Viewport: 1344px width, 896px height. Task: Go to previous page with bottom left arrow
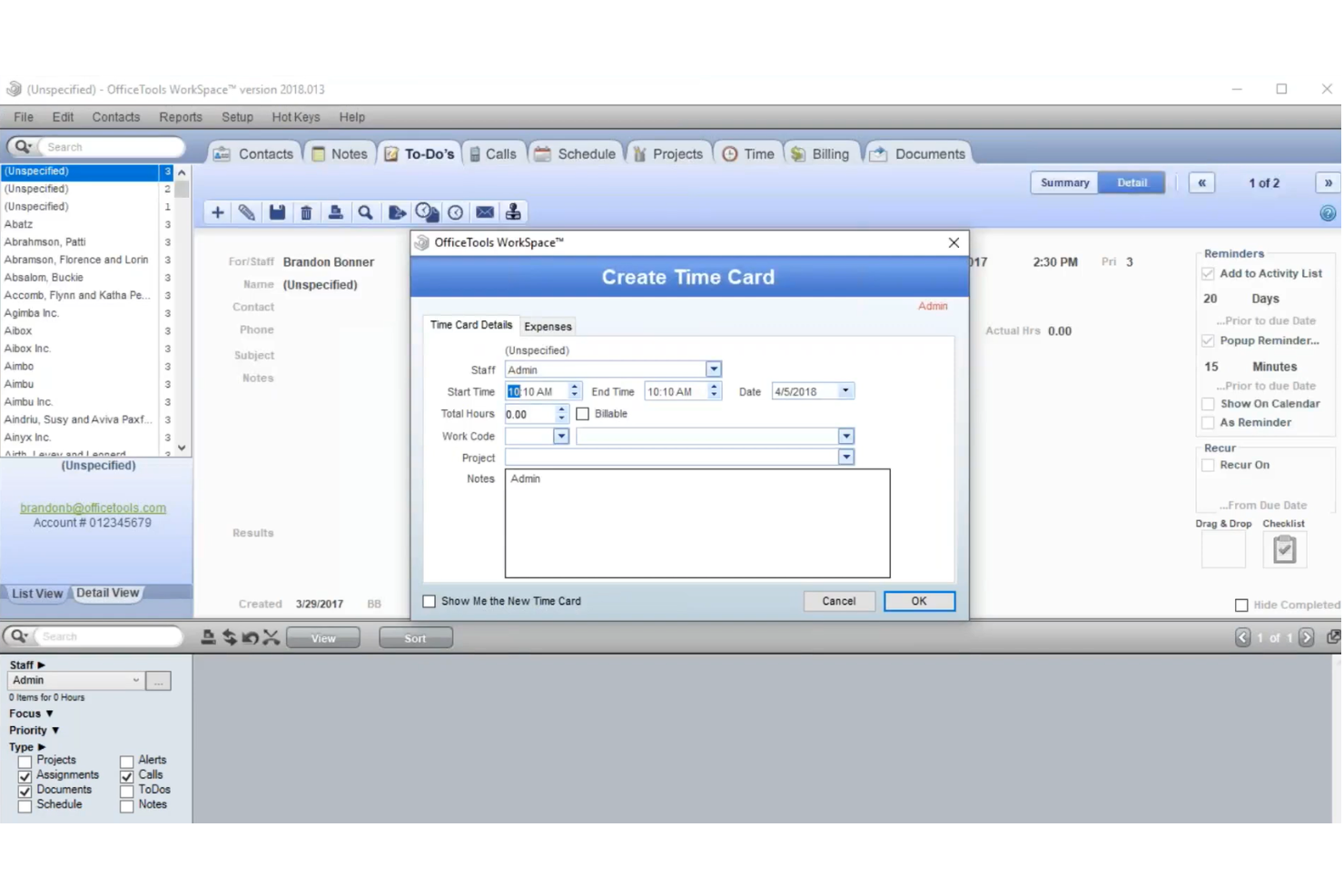[1242, 637]
